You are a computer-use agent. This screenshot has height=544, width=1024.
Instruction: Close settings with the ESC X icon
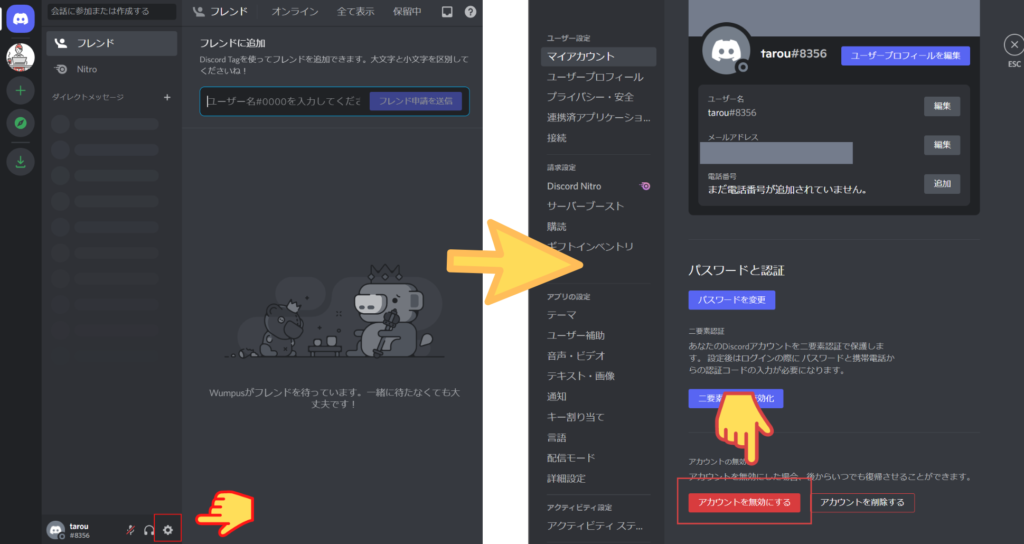(x=1014, y=45)
